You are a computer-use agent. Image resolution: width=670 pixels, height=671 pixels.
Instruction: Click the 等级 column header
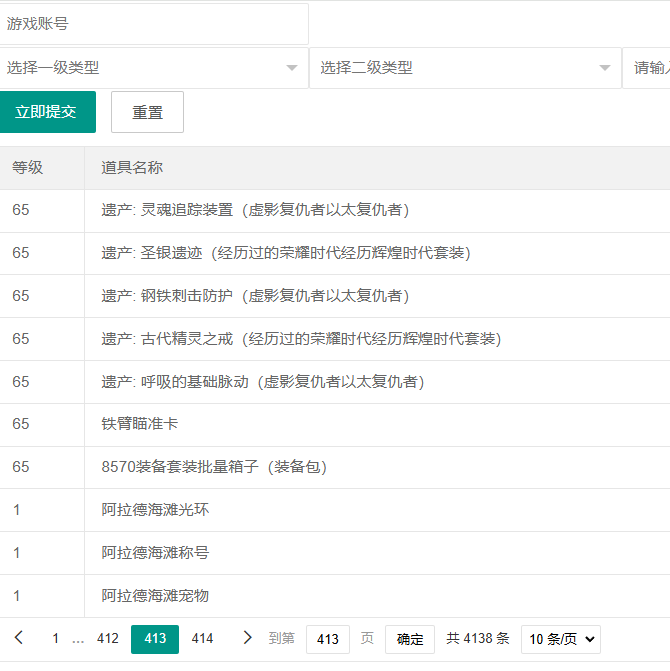coord(28,168)
